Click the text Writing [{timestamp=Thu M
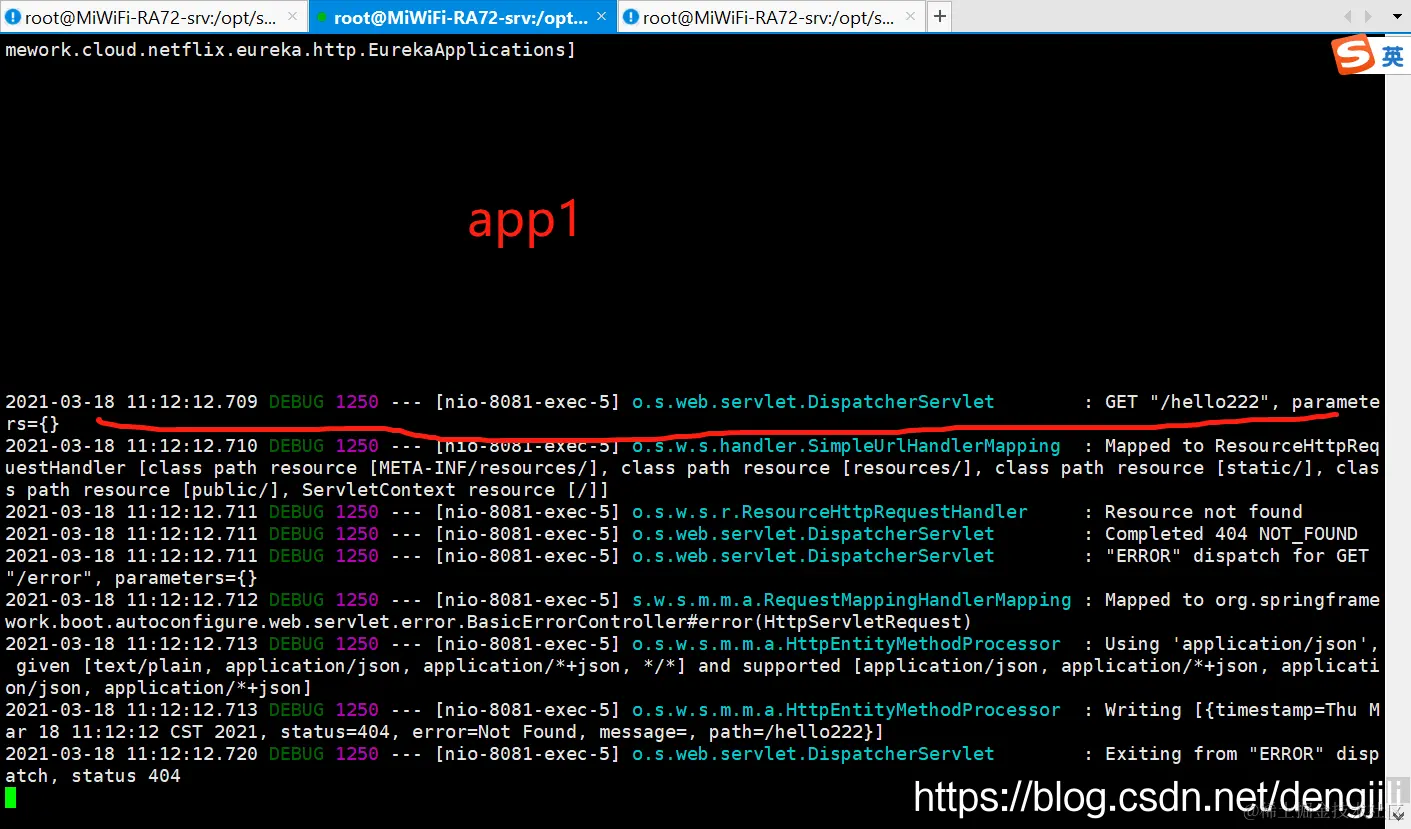 [1242, 710]
